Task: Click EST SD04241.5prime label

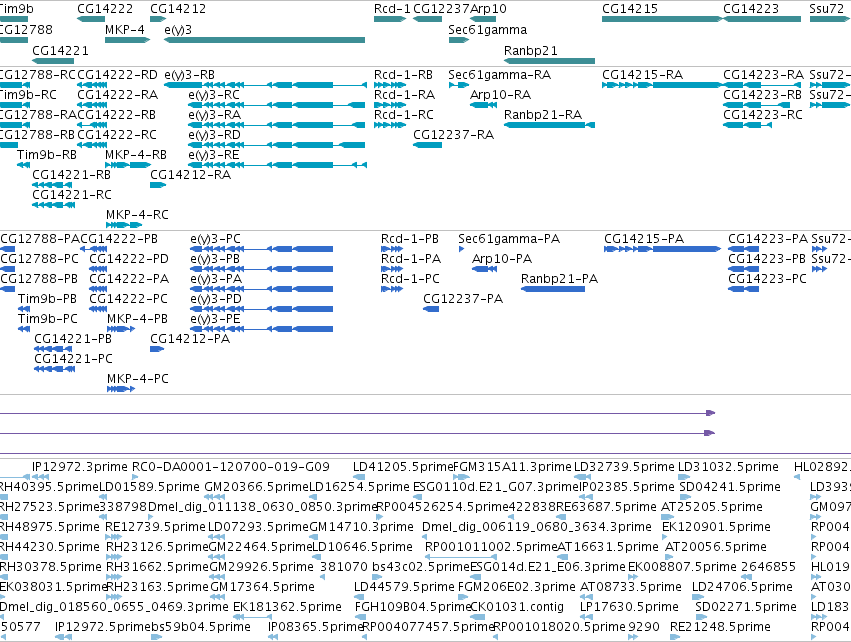Action: click(x=730, y=487)
